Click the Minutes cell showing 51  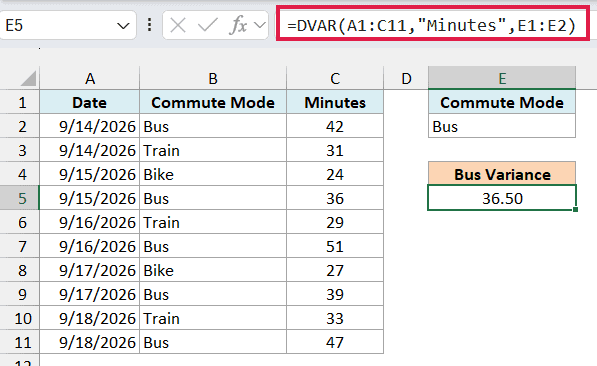pos(335,246)
